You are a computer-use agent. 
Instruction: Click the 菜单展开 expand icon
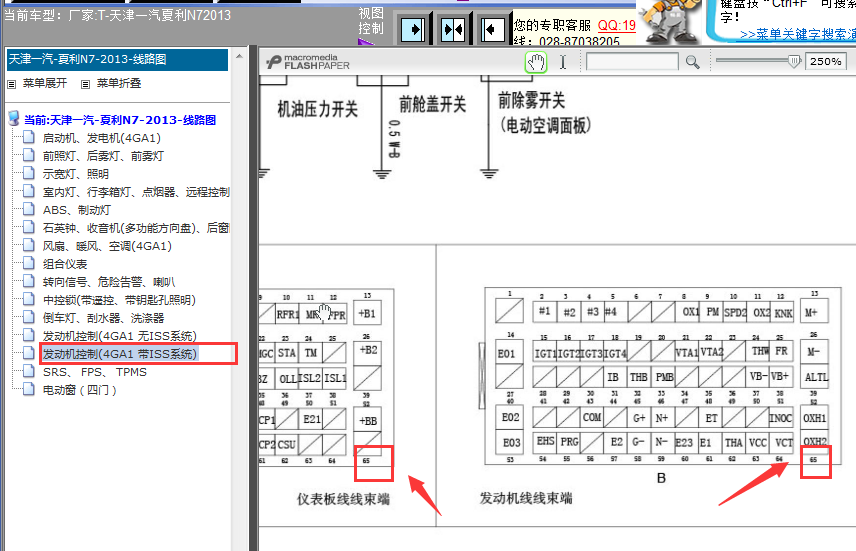pos(11,84)
